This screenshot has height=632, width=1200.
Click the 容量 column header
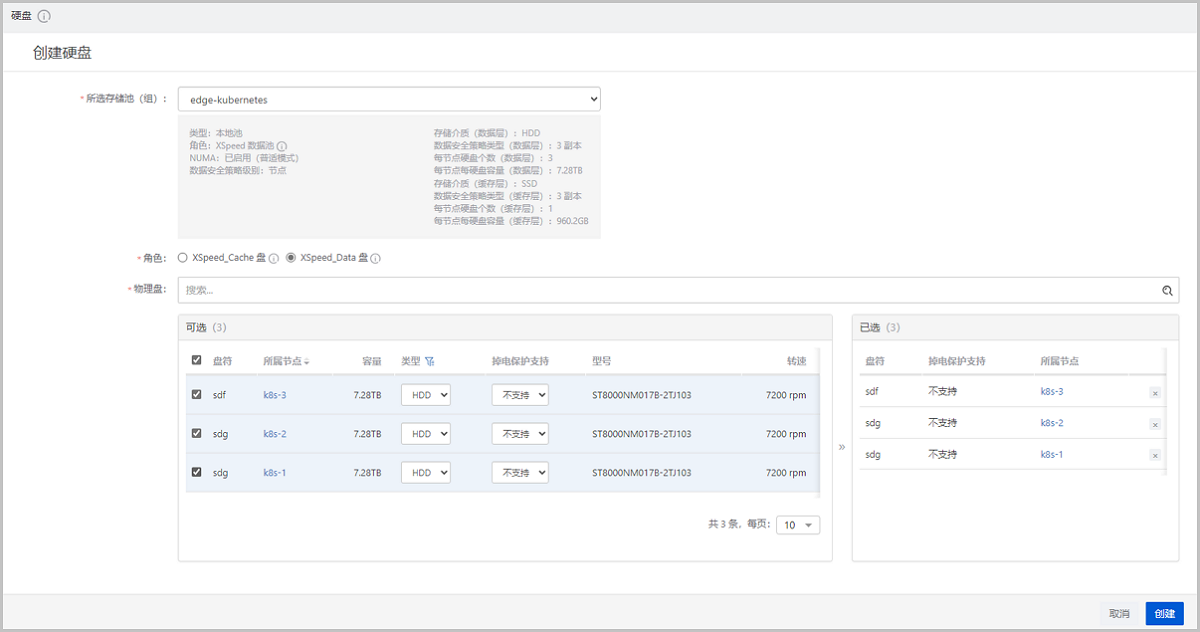(x=371, y=361)
